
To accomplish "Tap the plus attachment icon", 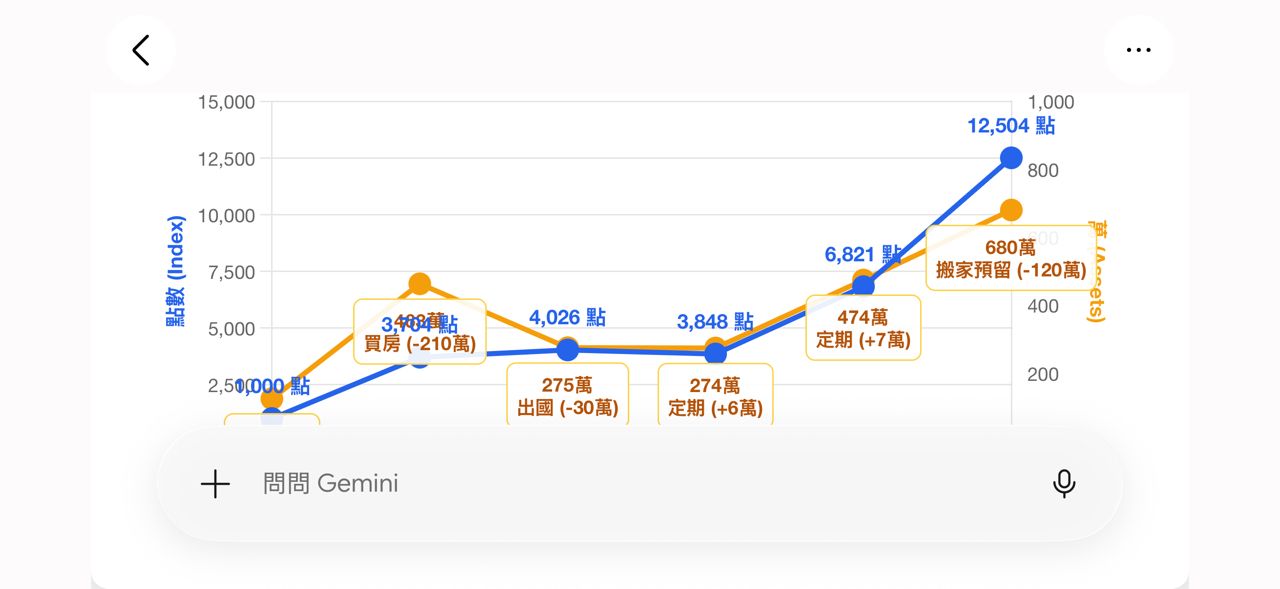I will [x=215, y=484].
